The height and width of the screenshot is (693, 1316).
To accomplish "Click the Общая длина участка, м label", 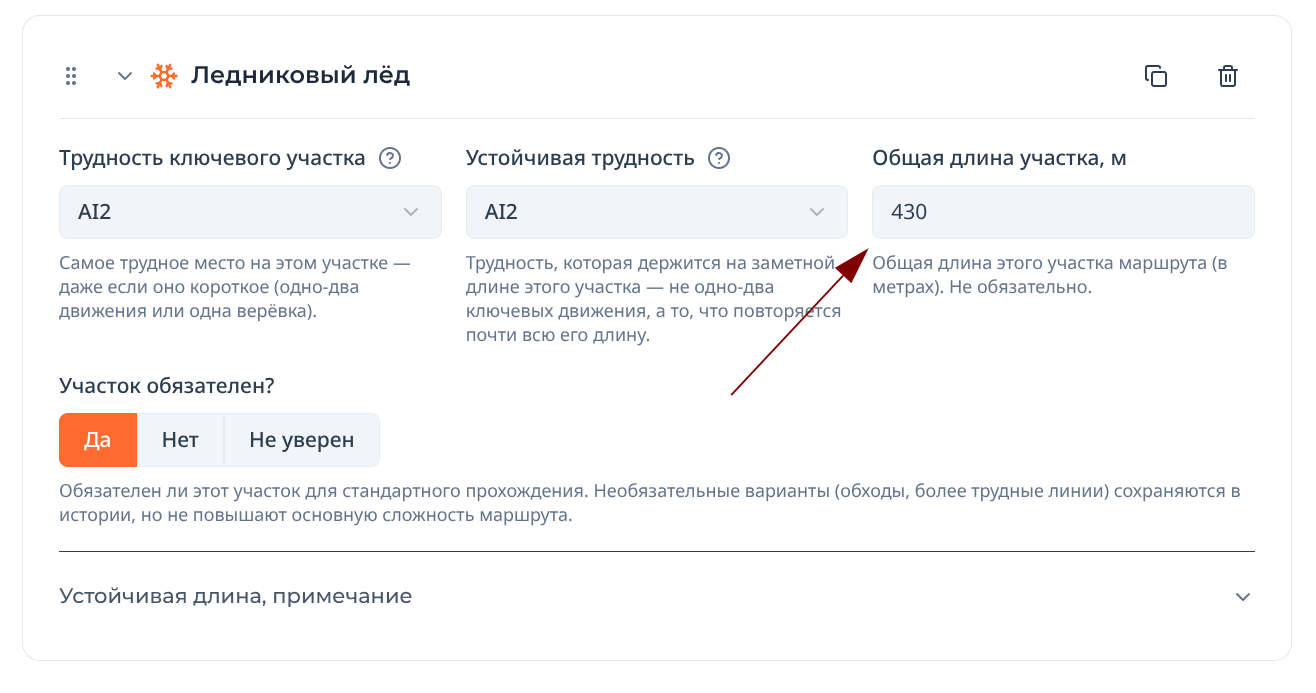I will click(1000, 158).
